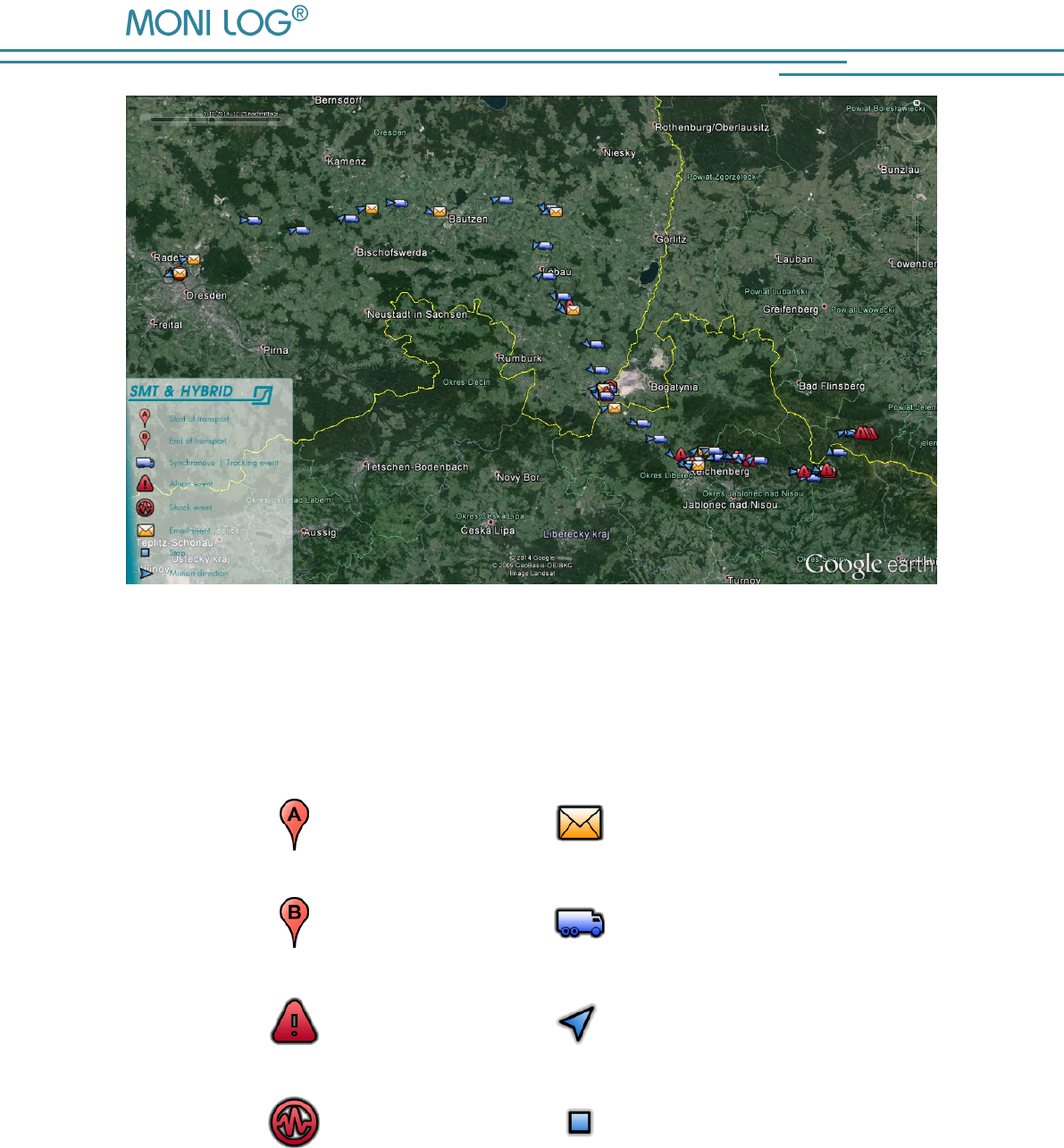Click the Kamenz city label
1064x1148 pixels.
click(347, 162)
